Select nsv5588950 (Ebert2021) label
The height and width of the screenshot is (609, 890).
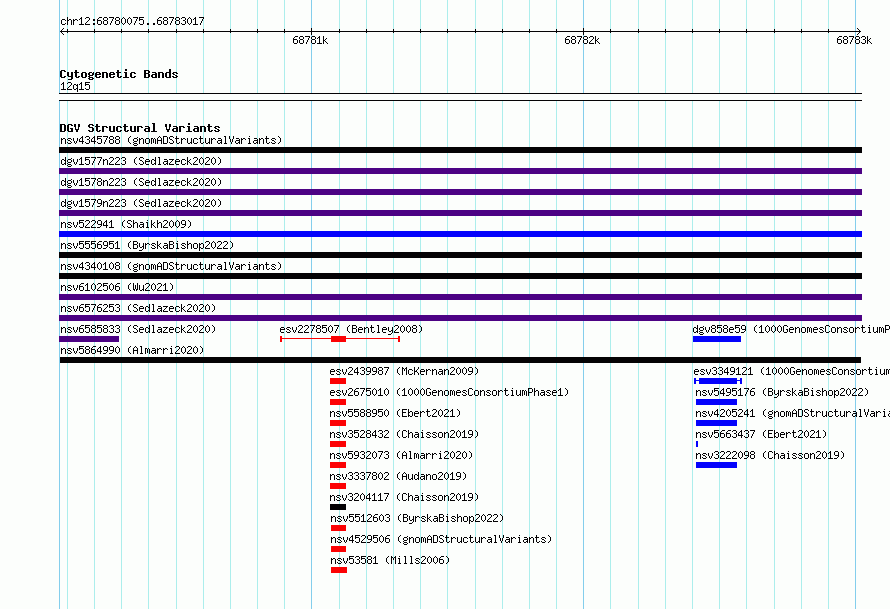395,413
